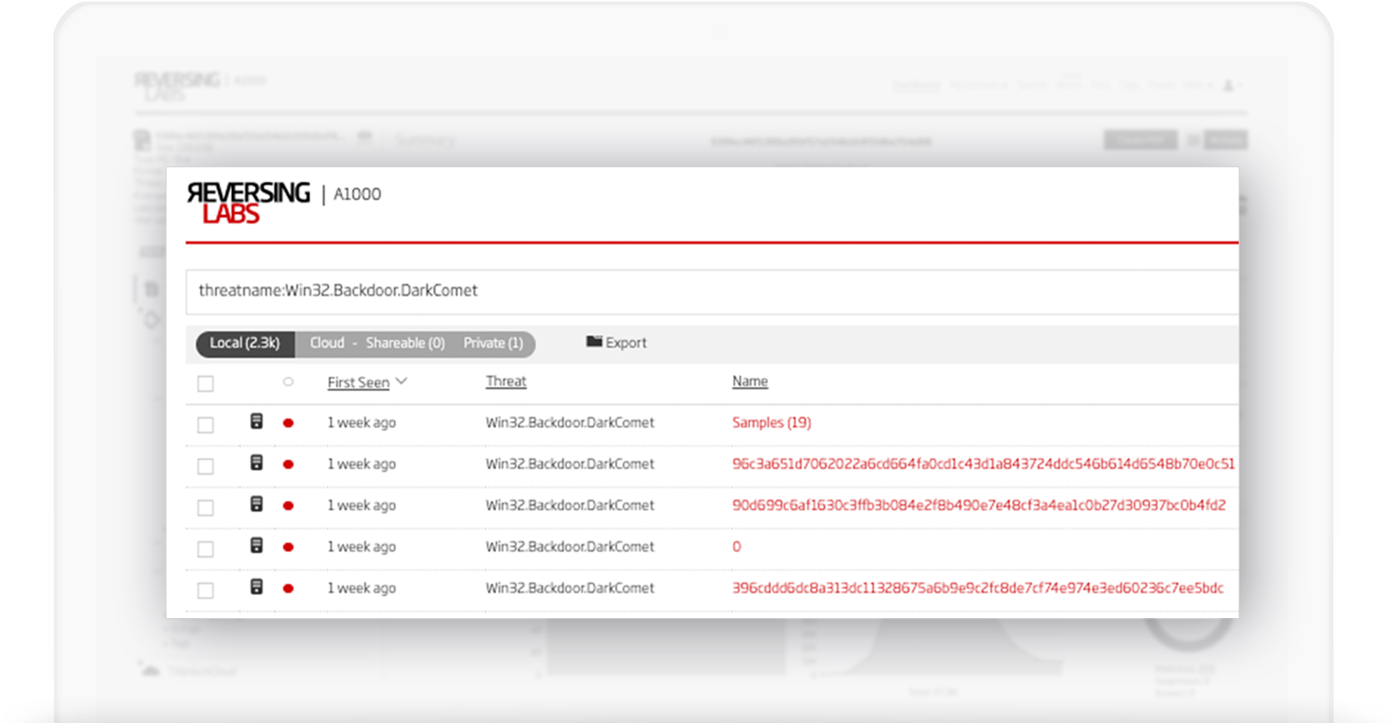Screen dimensions: 1400x723
Task: Switch to the Local (2.3k) tab
Action: [x=245, y=343]
